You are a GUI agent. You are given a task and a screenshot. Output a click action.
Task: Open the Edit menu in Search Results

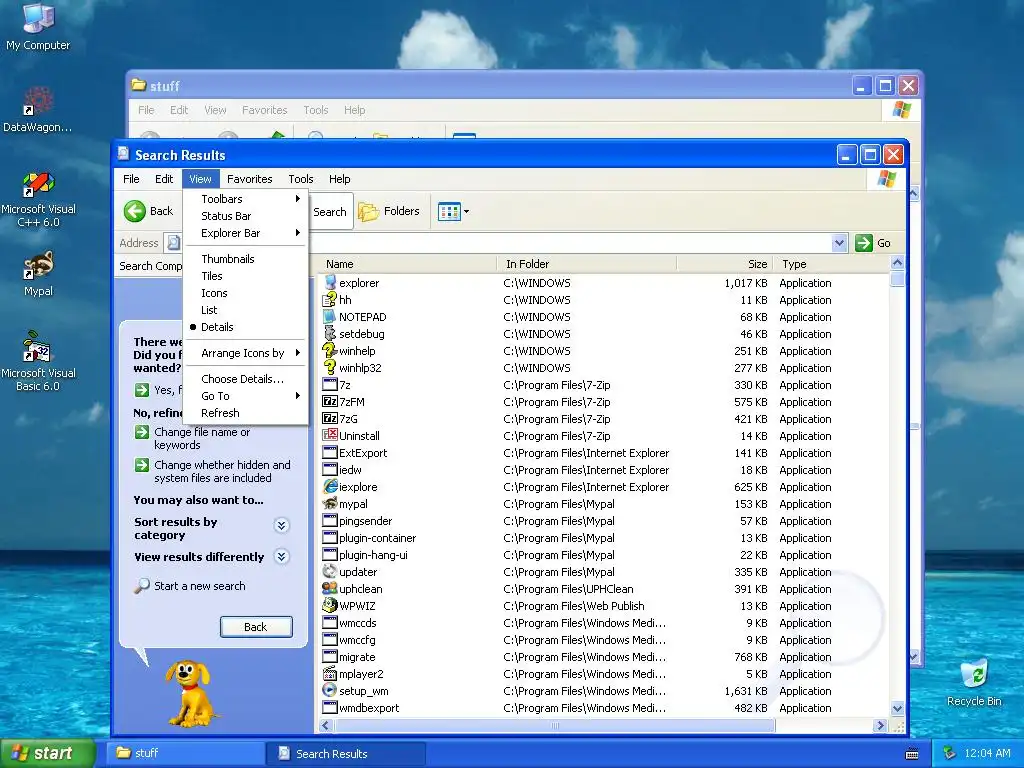point(164,179)
